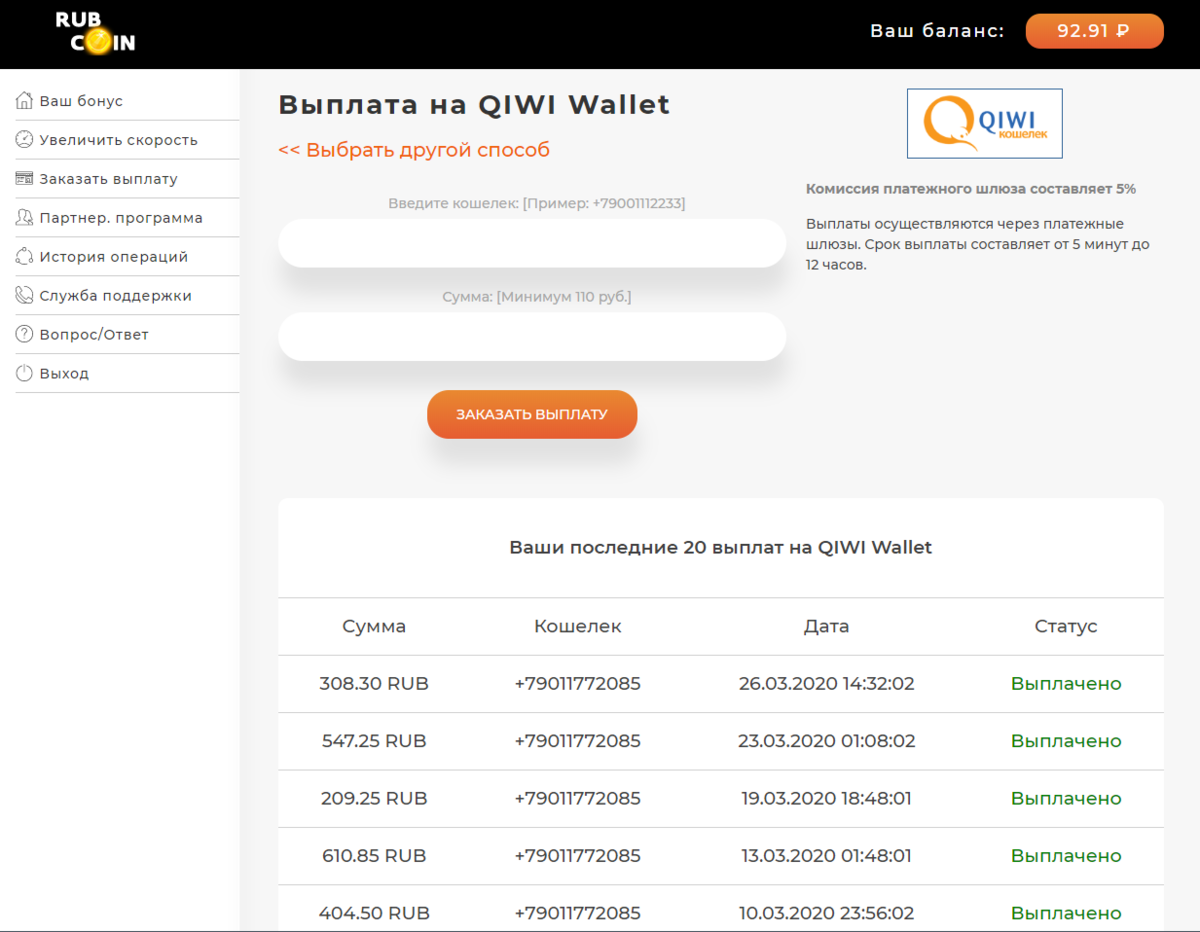The width and height of the screenshot is (1200, 932).
Task: Open the Вопрос/Ответ page
Action: click(94, 335)
